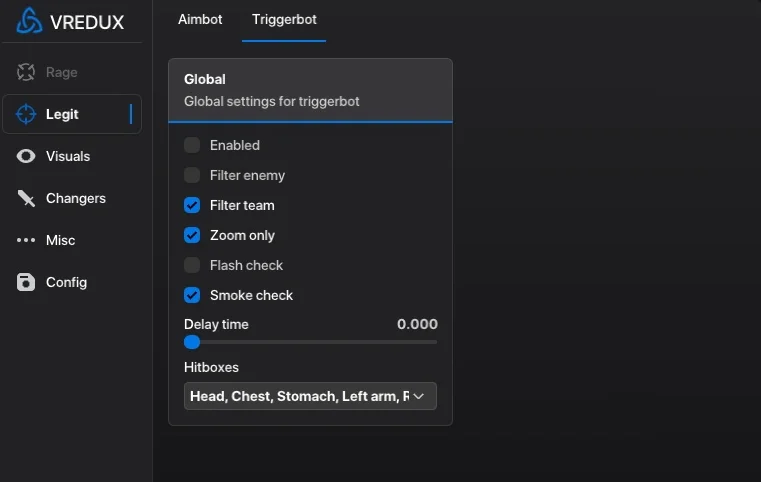
Task: Enable the Filter enemy checkbox
Action: click(192, 175)
